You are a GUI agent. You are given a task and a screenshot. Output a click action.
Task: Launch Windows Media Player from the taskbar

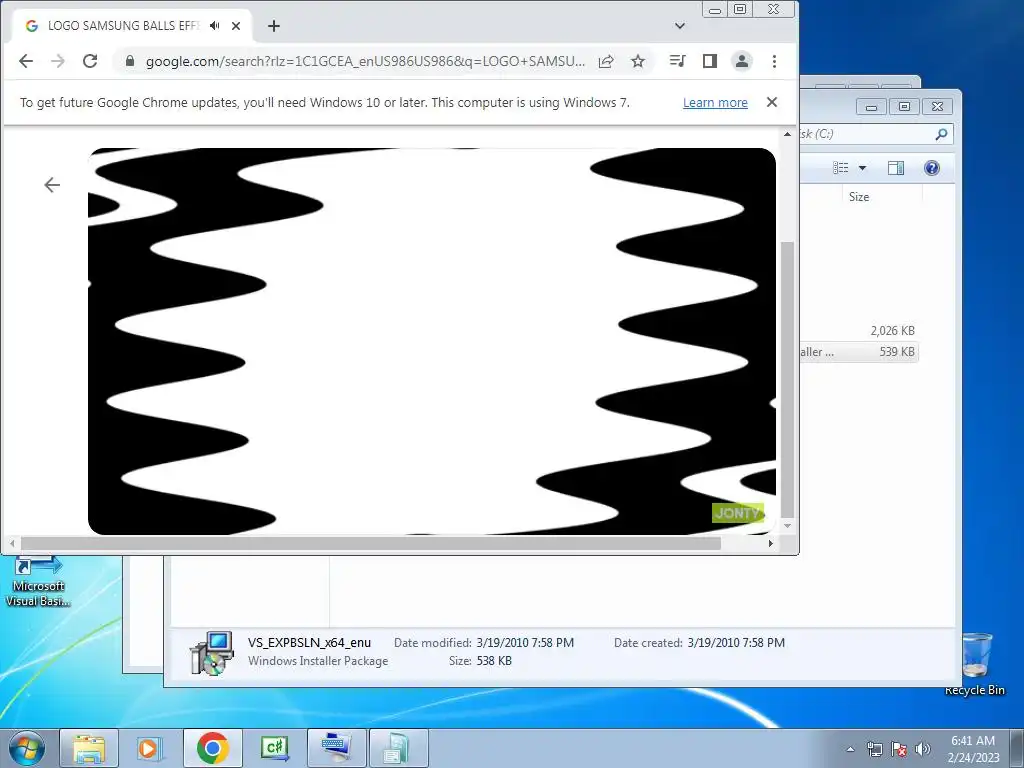click(150, 748)
